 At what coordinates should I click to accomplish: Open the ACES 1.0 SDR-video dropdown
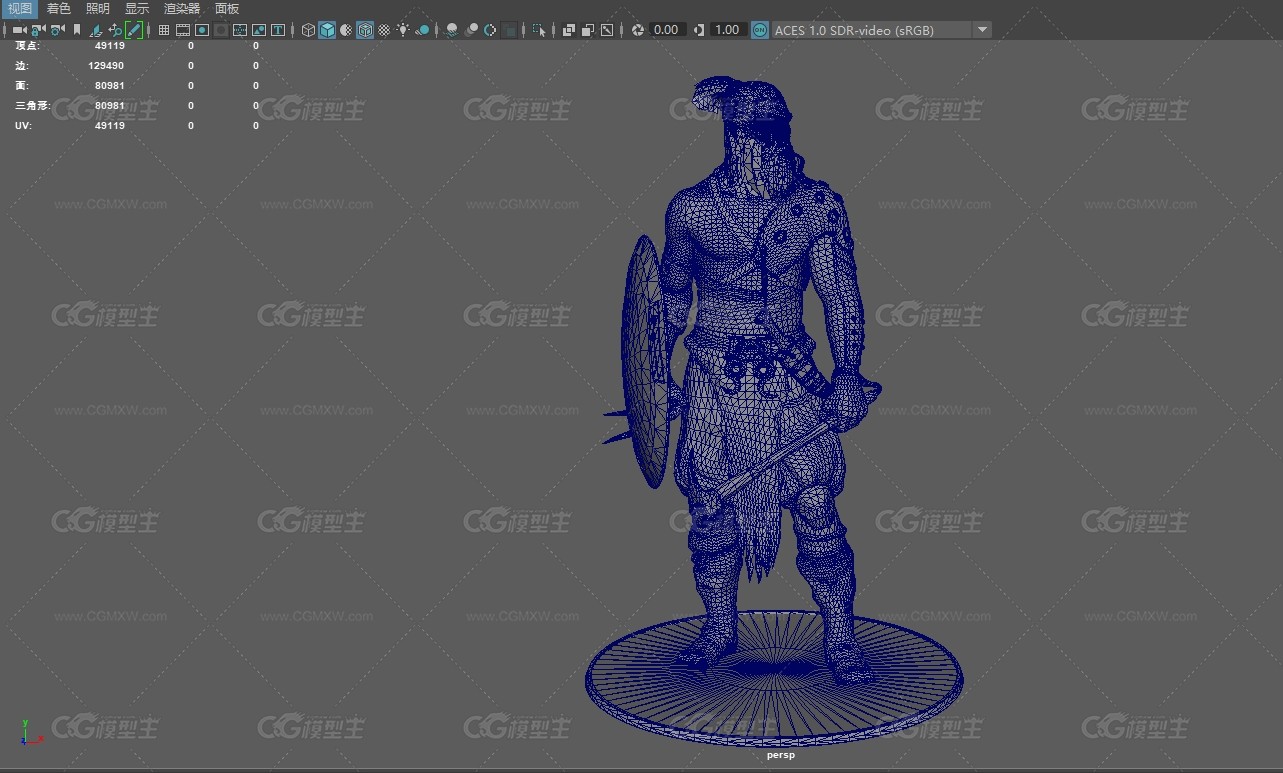click(881, 30)
